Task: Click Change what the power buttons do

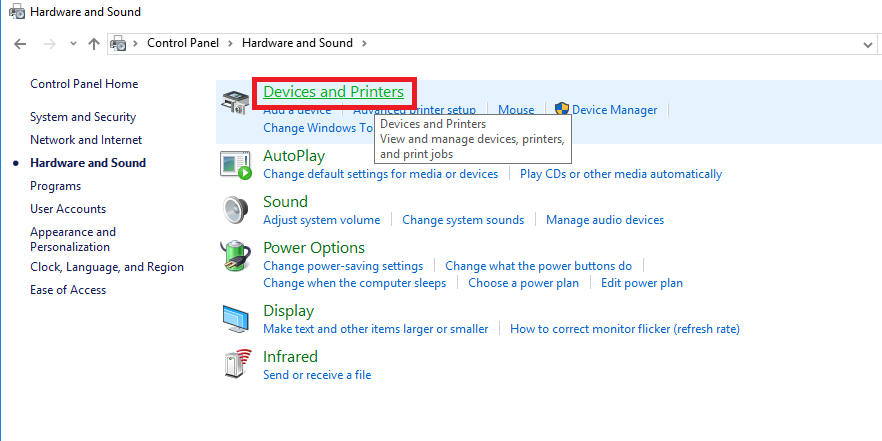Action: [x=539, y=266]
